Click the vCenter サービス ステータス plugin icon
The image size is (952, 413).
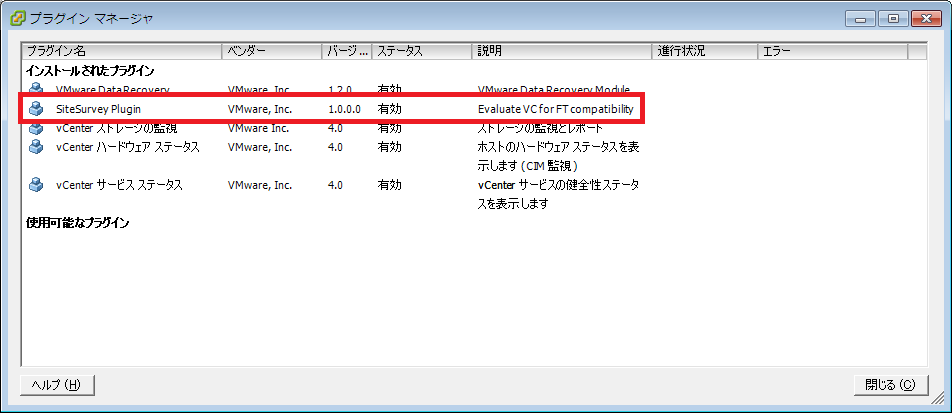pyautogui.click(x=36, y=185)
